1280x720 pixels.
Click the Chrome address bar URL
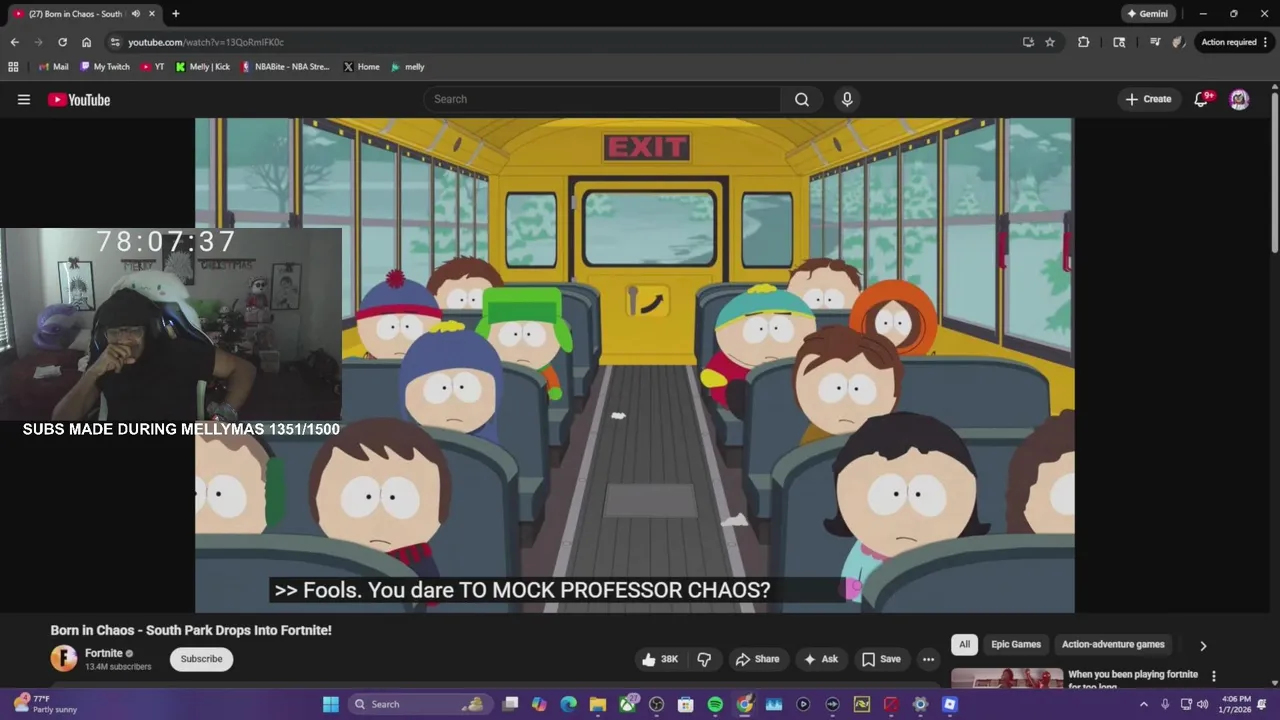point(206,42)
